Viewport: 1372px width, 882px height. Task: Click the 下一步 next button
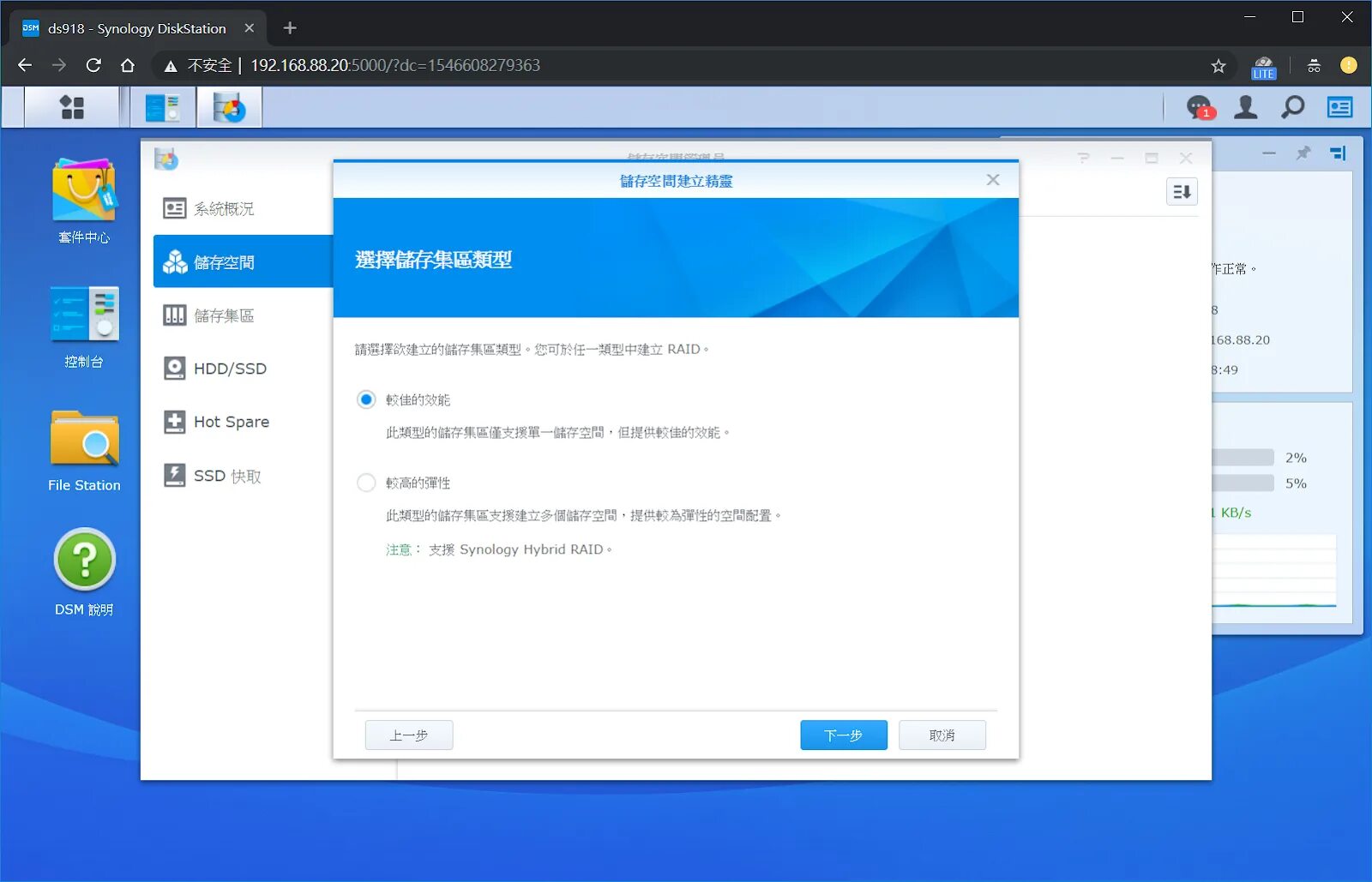tap(844, 735)
